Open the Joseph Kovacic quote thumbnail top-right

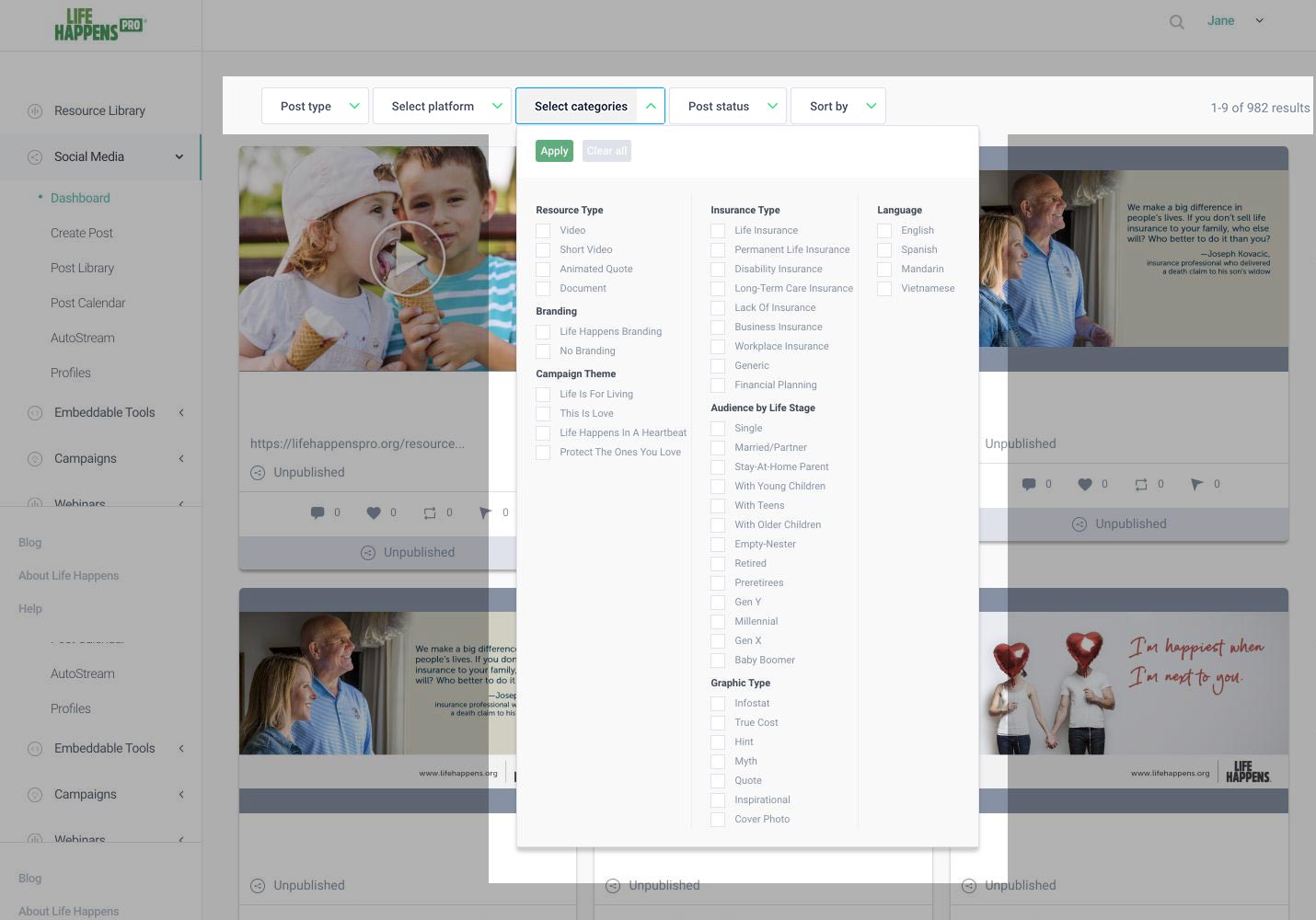(x=1134, y=259)
